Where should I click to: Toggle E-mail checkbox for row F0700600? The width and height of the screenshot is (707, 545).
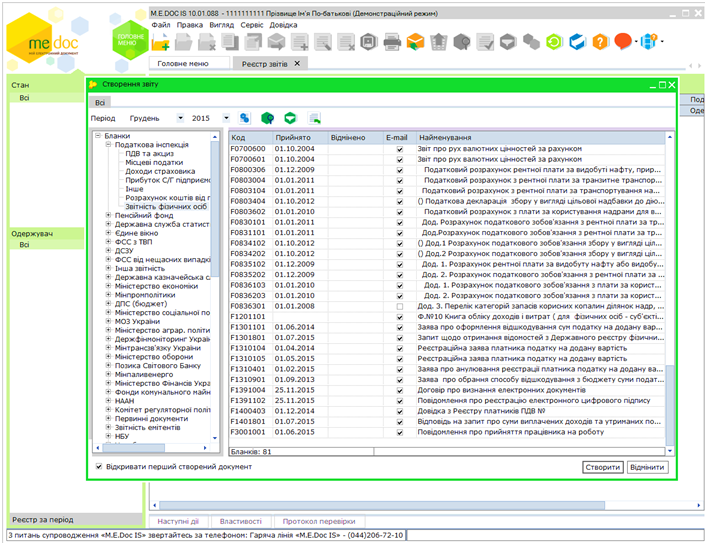click(399, 148)
